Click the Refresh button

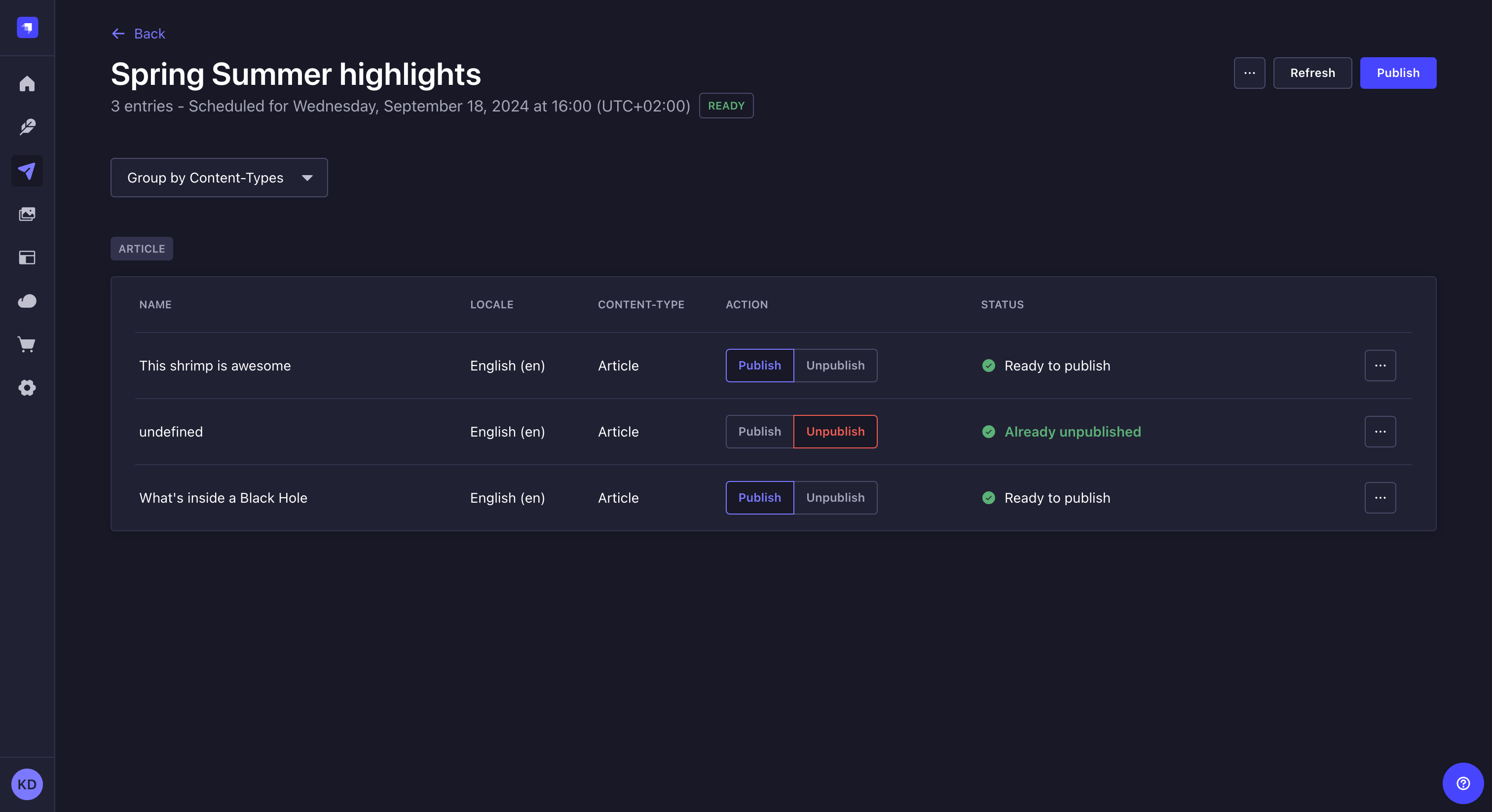click(x=1312, y=73)
